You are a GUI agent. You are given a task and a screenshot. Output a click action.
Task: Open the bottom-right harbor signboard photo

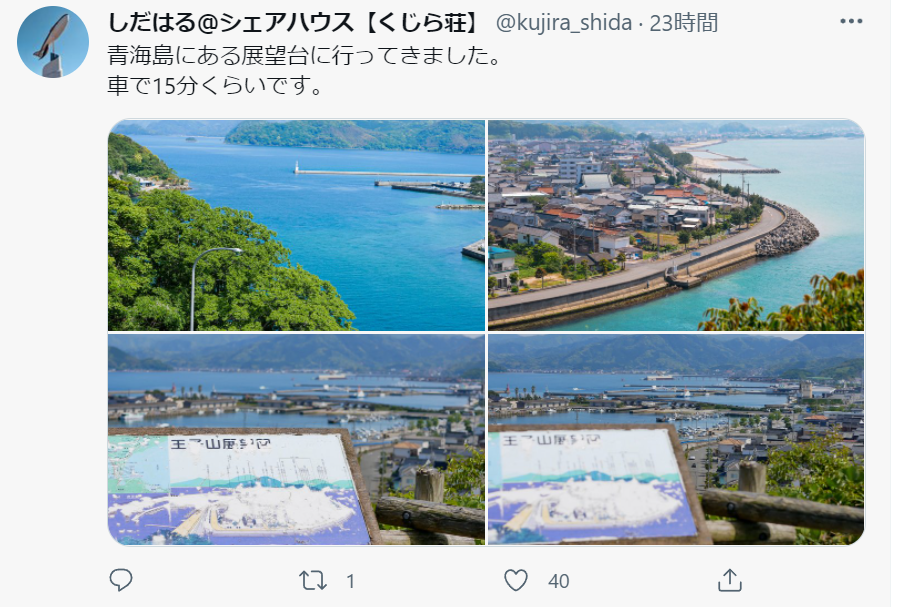coord(676,439)
